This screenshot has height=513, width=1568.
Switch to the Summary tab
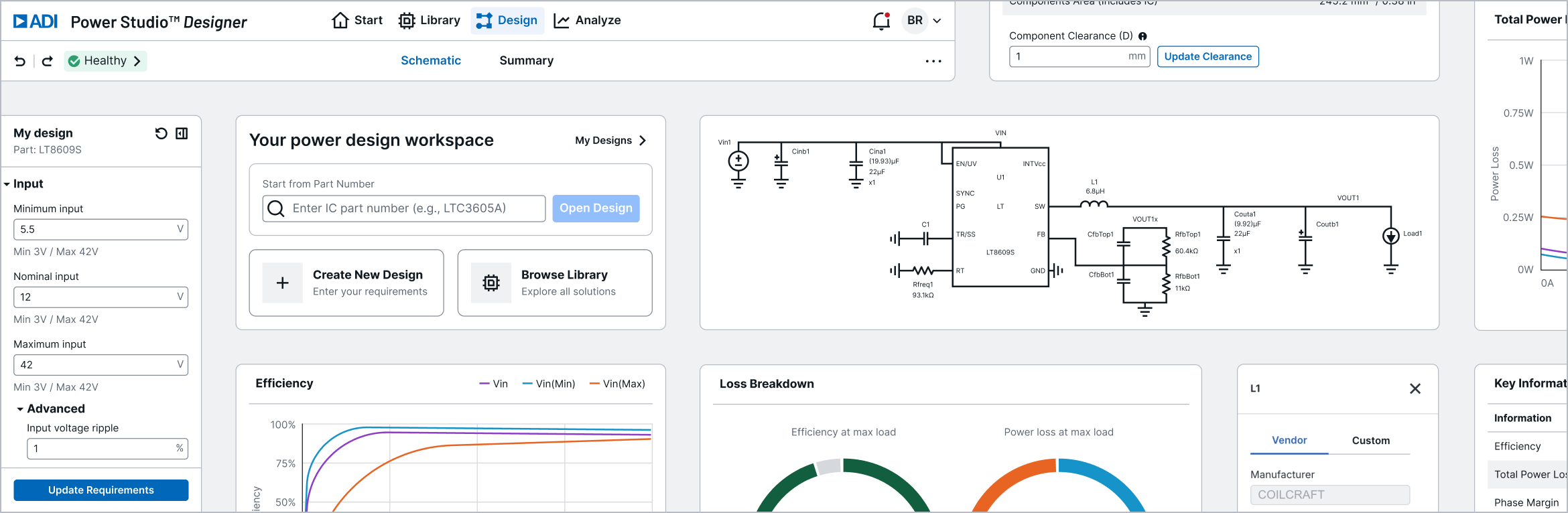pyautogui.click(x=526, y=61)
